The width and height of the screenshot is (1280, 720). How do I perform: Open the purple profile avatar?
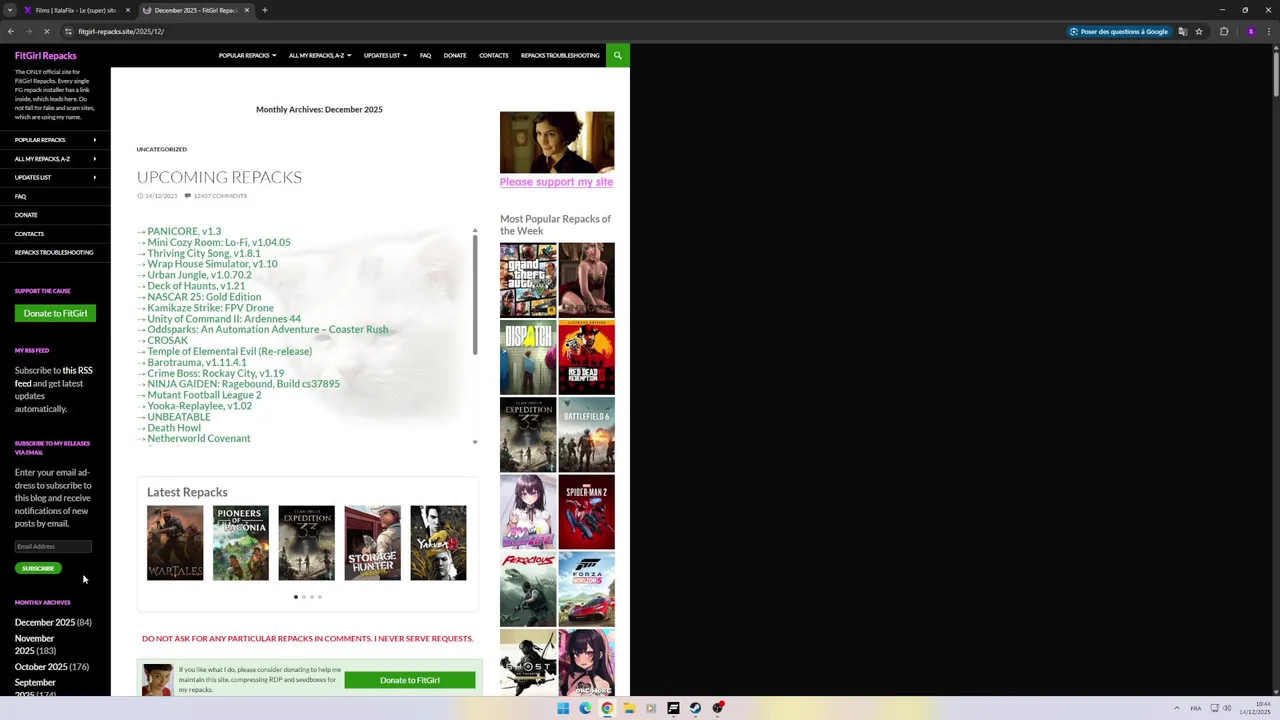pos(1250,31)
